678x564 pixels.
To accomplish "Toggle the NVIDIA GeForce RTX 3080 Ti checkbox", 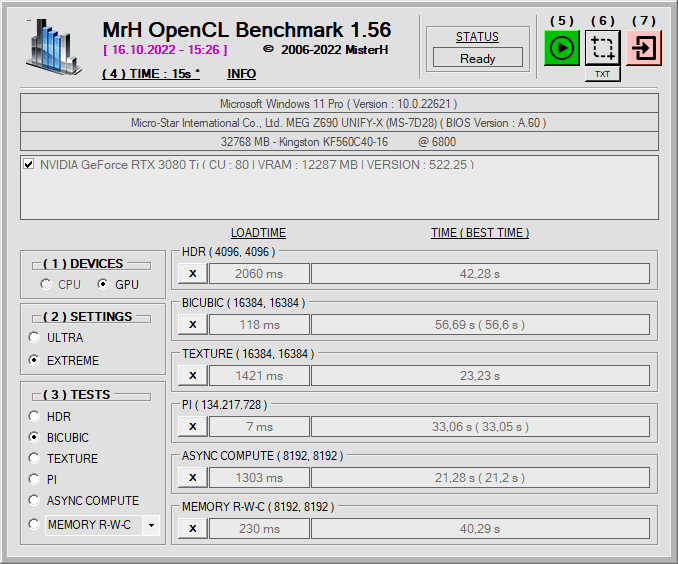I will coord(29,164).
